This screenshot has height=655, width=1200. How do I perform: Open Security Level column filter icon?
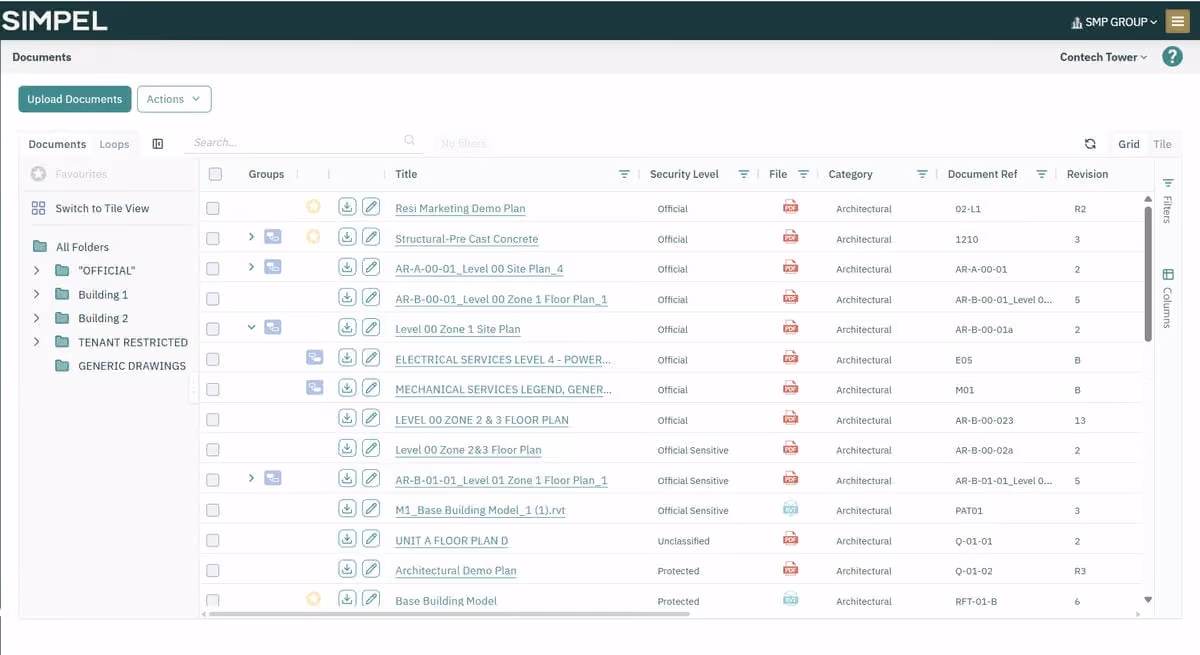tap(743, 174)
